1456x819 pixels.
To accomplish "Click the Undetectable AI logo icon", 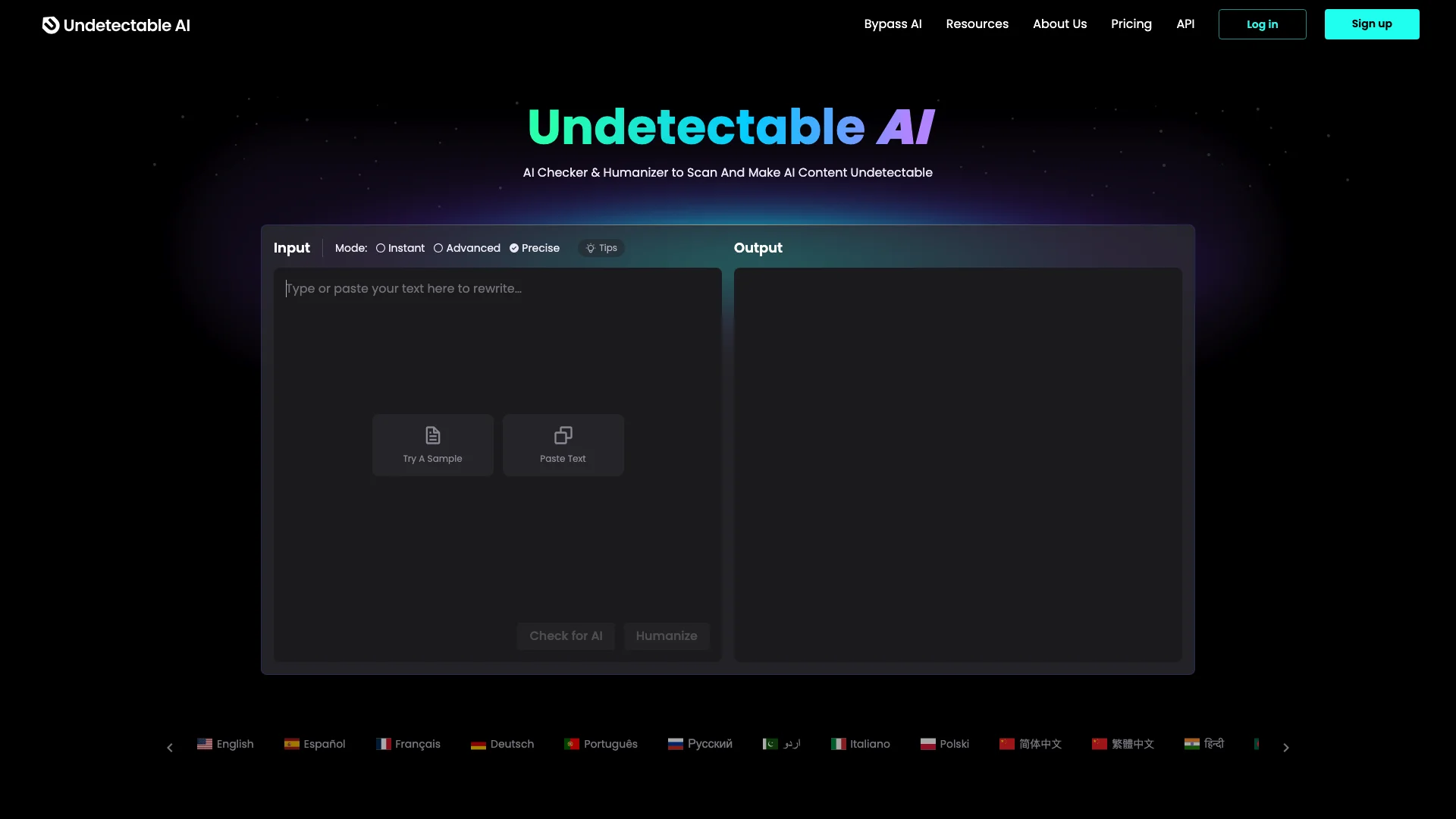I will (x=50, y=24).
